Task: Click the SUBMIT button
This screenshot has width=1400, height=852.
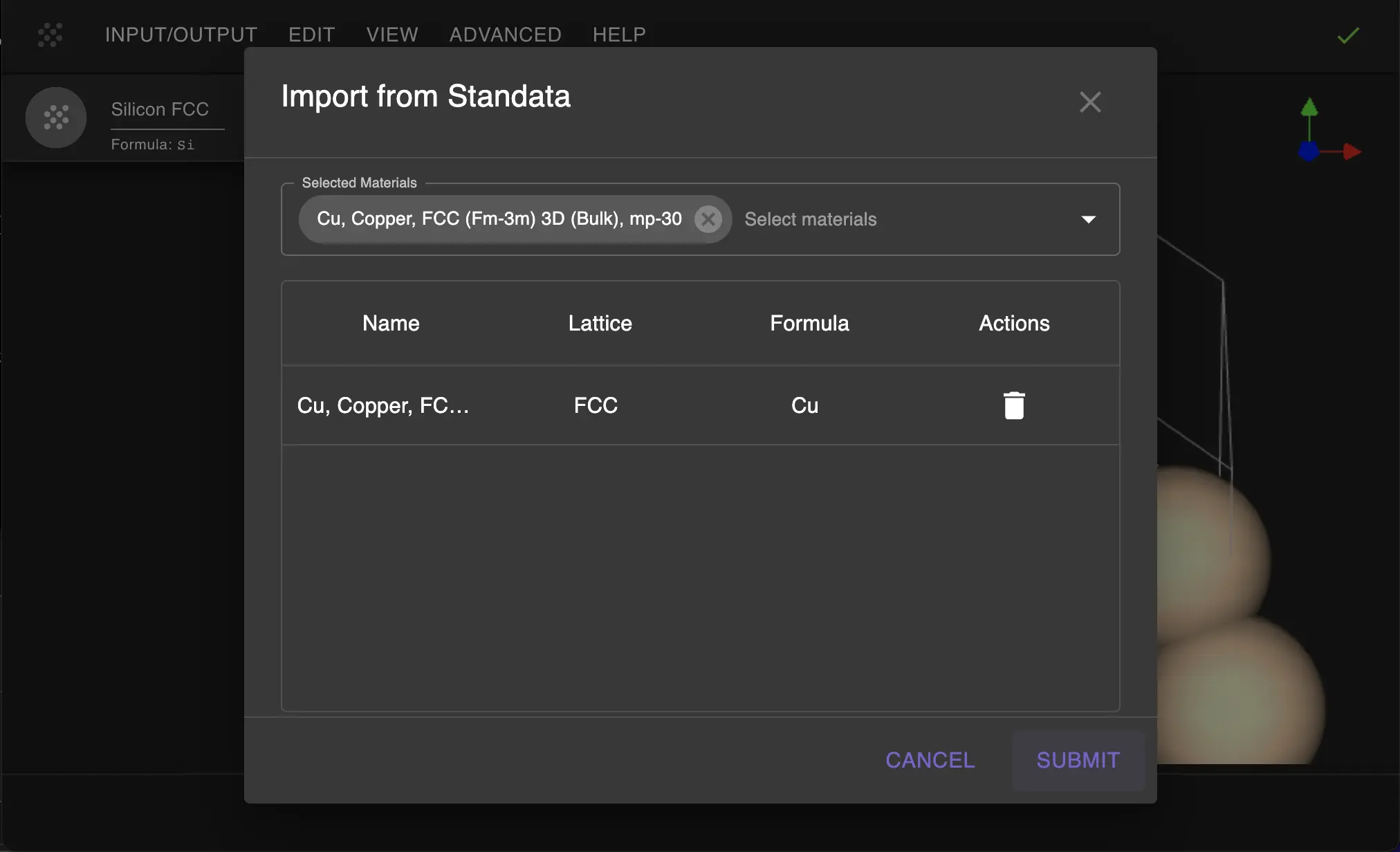Action: coord(1076,759)
